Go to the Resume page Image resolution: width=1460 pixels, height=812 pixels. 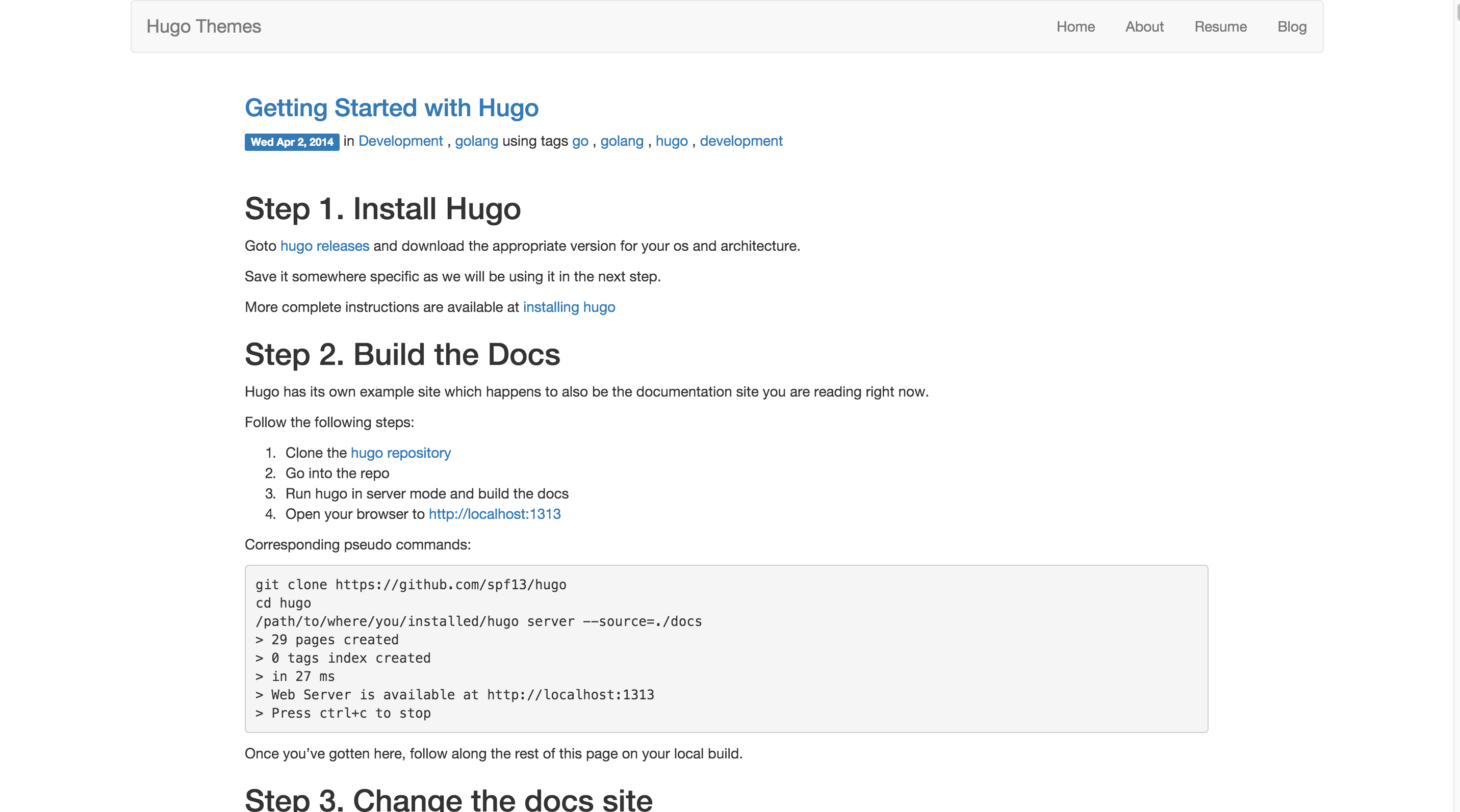tap(1220, 27)
